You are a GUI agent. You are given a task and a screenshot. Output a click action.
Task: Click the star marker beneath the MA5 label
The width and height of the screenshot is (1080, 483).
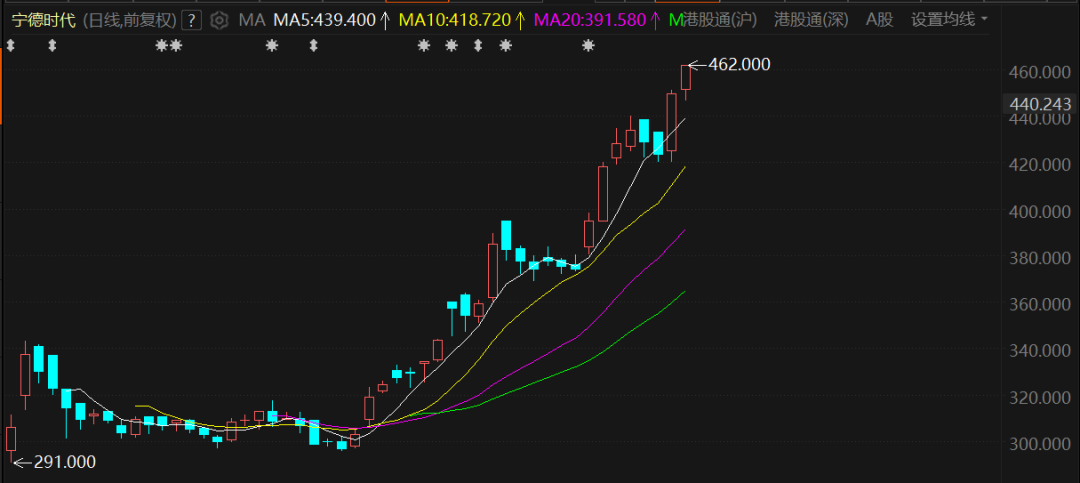(272, 45)
